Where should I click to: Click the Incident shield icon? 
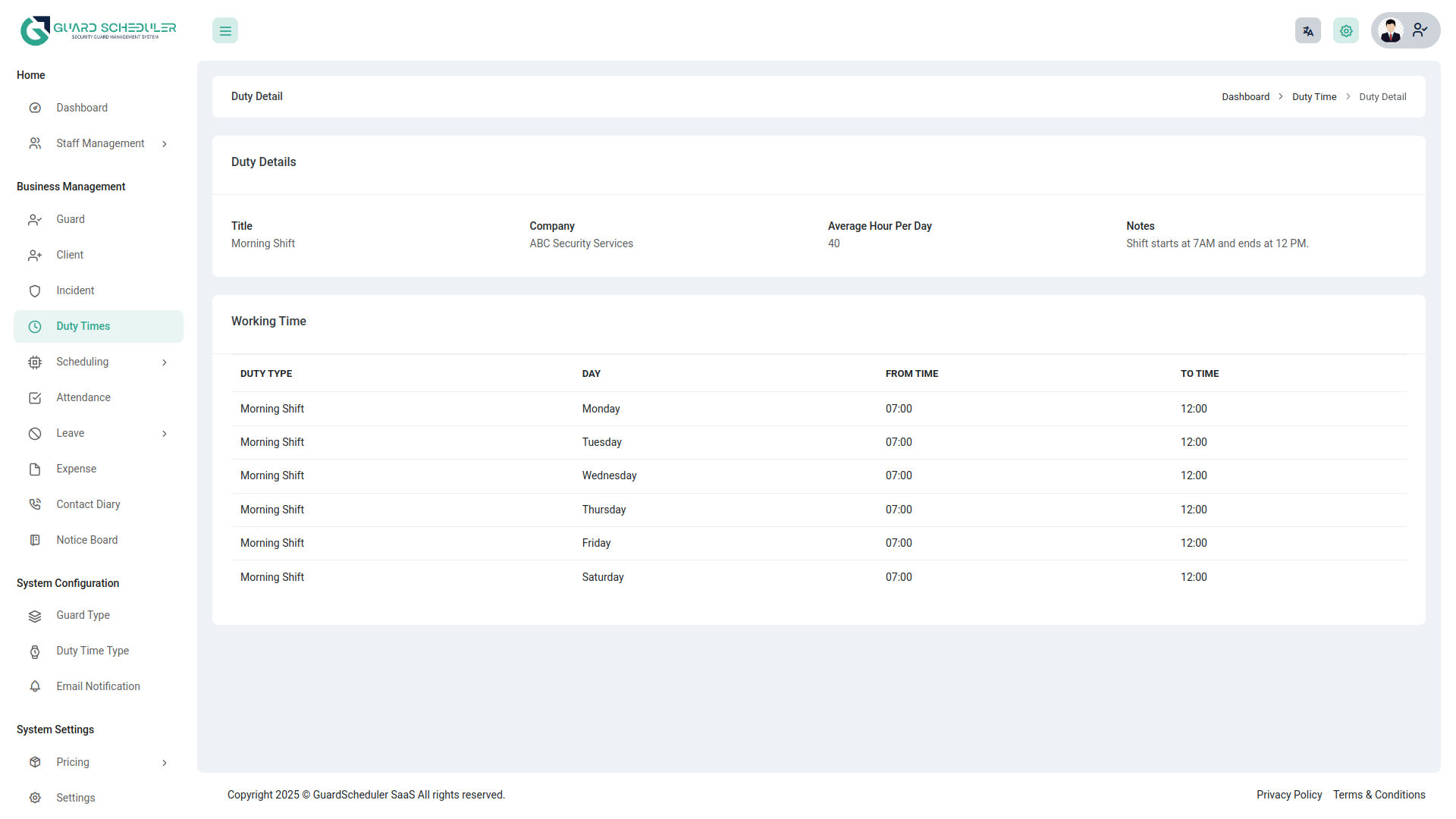tap(35, 290)
